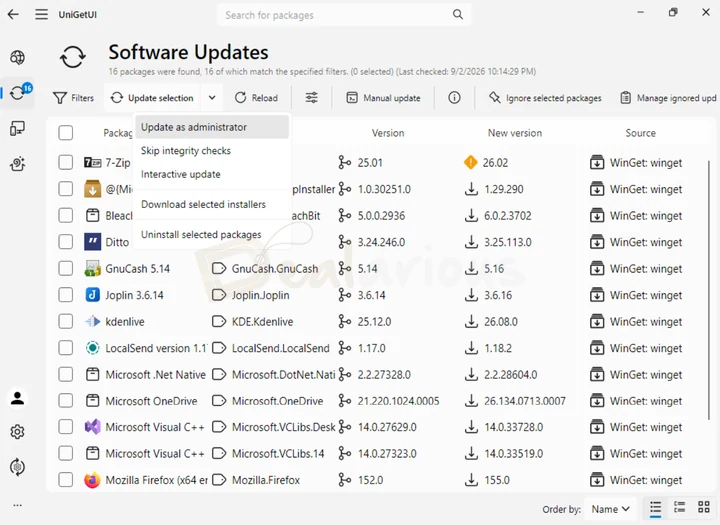The width and height of the screenshot is (720, 525).
Task: Toggle the select-all checkbox in header
Action: [x=66, y=133]
